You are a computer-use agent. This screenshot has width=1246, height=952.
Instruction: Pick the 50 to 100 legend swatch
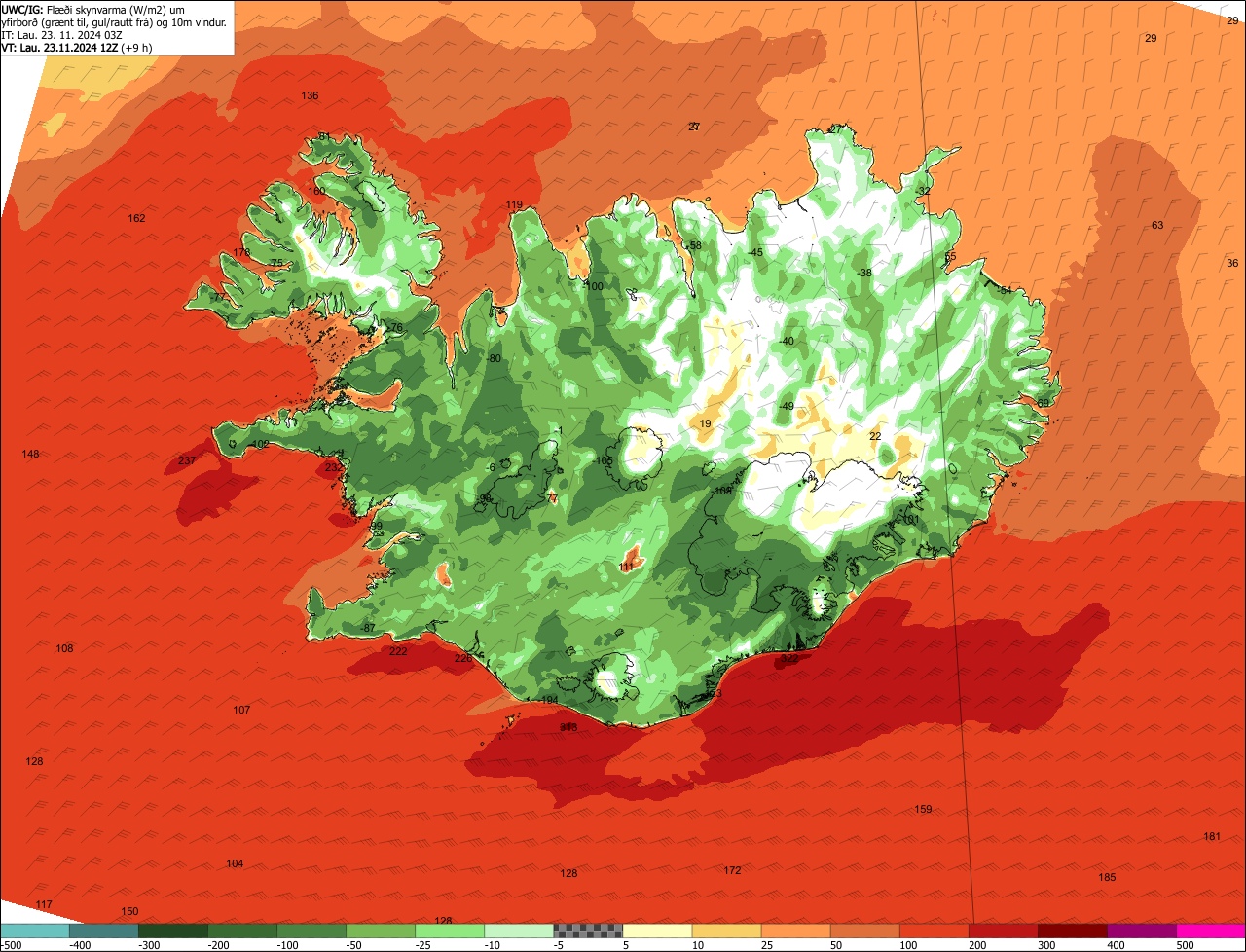tap(864, 931)
